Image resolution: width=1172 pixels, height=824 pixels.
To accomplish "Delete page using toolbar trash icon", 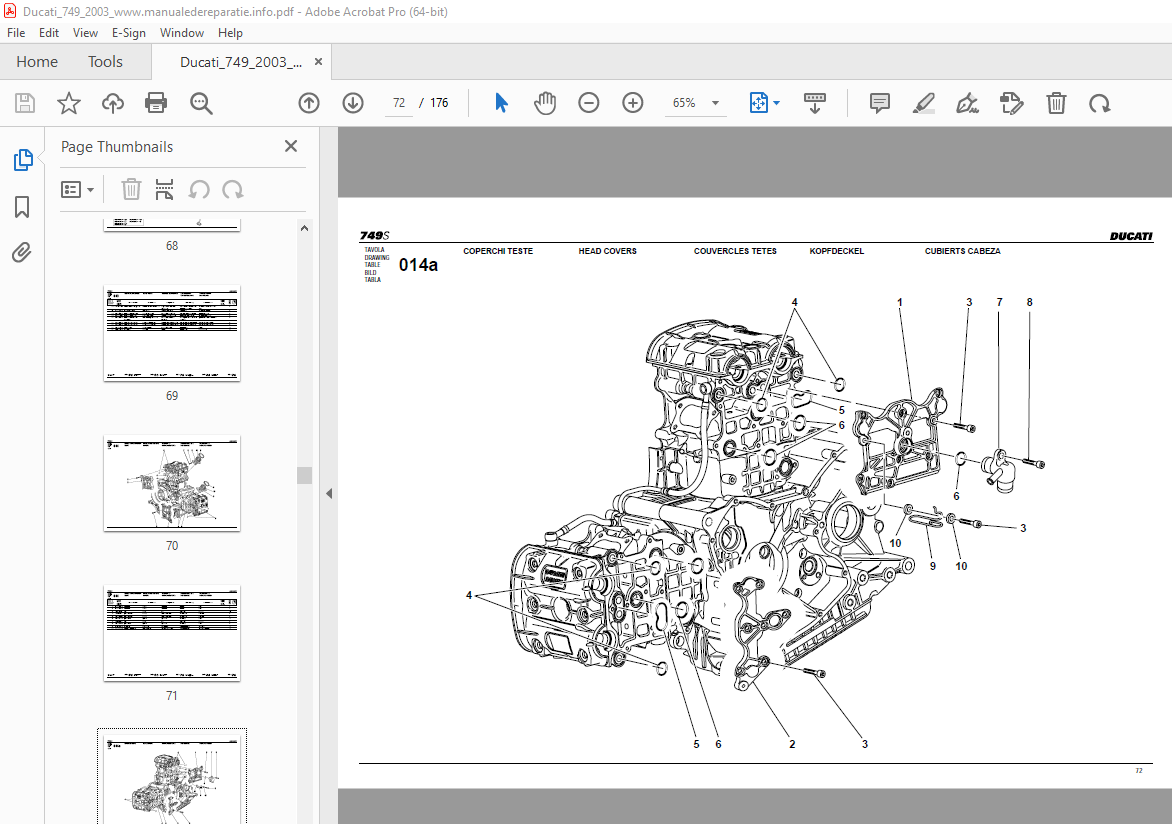I will coord(1056,103).
